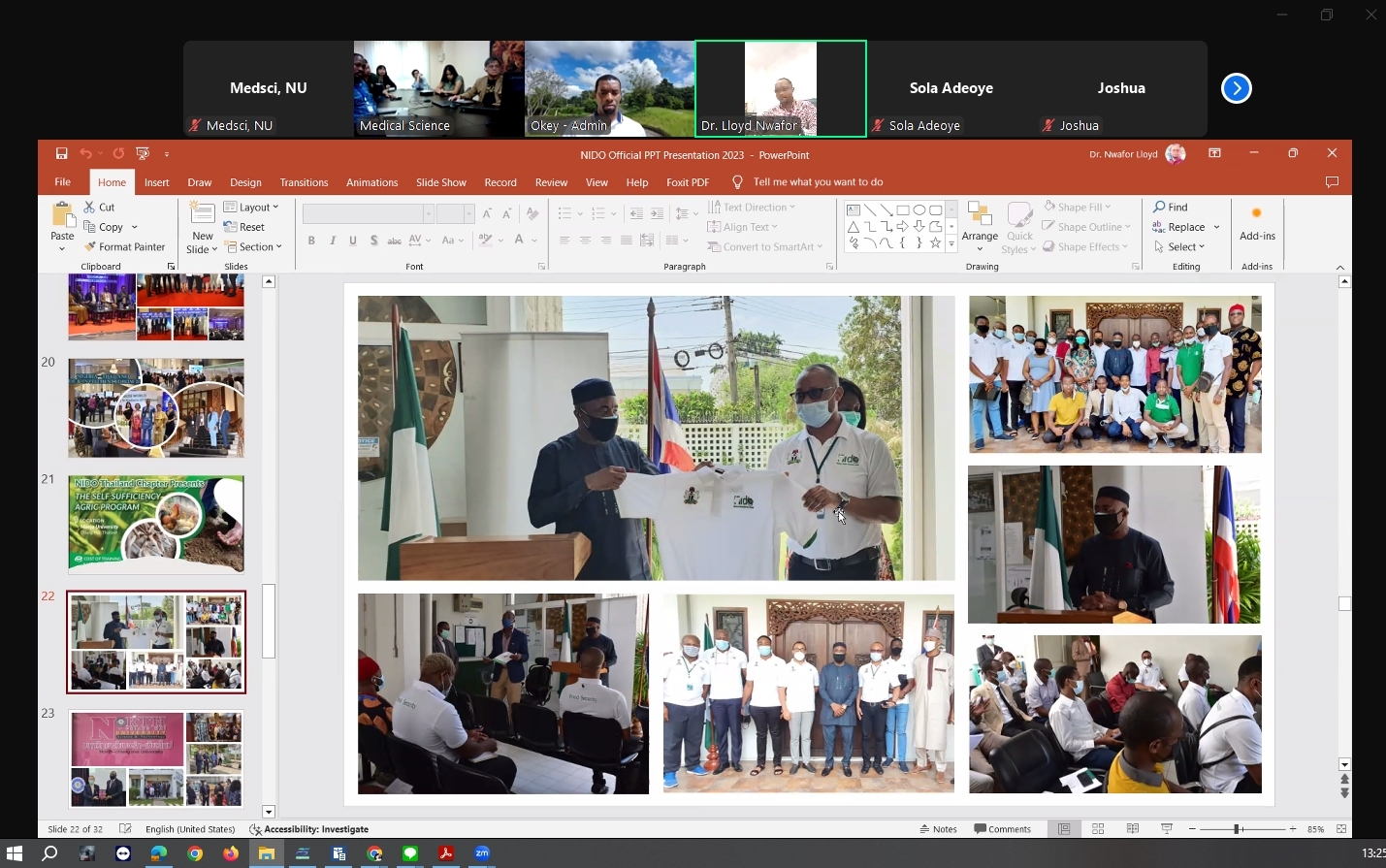The height and width of the screenshot is (868, 1386).
Task: Click the Save icon in quick access toolbar
Action: pyautogui.click(x=61, y=153)
